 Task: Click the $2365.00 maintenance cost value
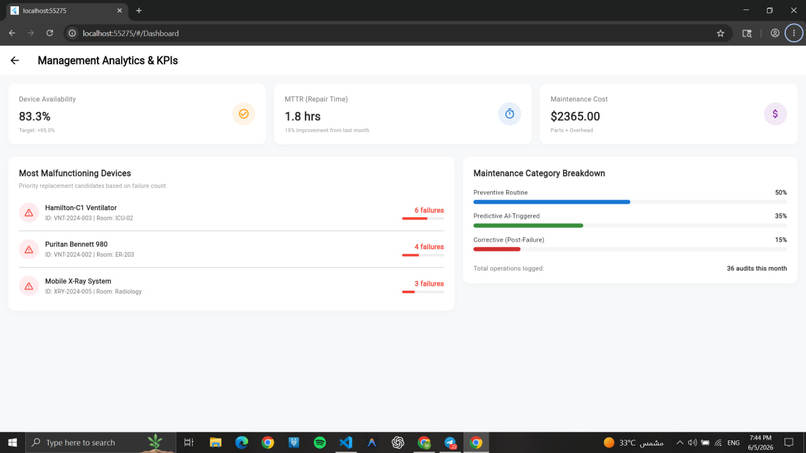[x=575, y=117]
